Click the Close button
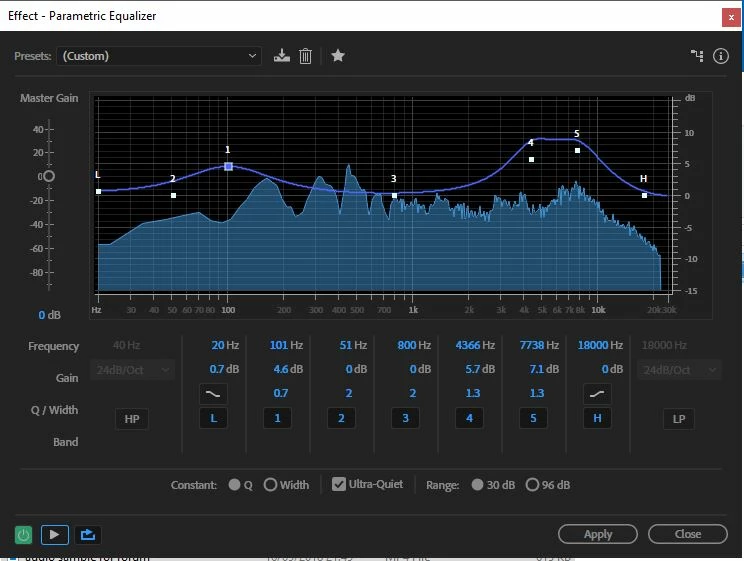Viewport: 744px width, 561px height. (688, 534)
